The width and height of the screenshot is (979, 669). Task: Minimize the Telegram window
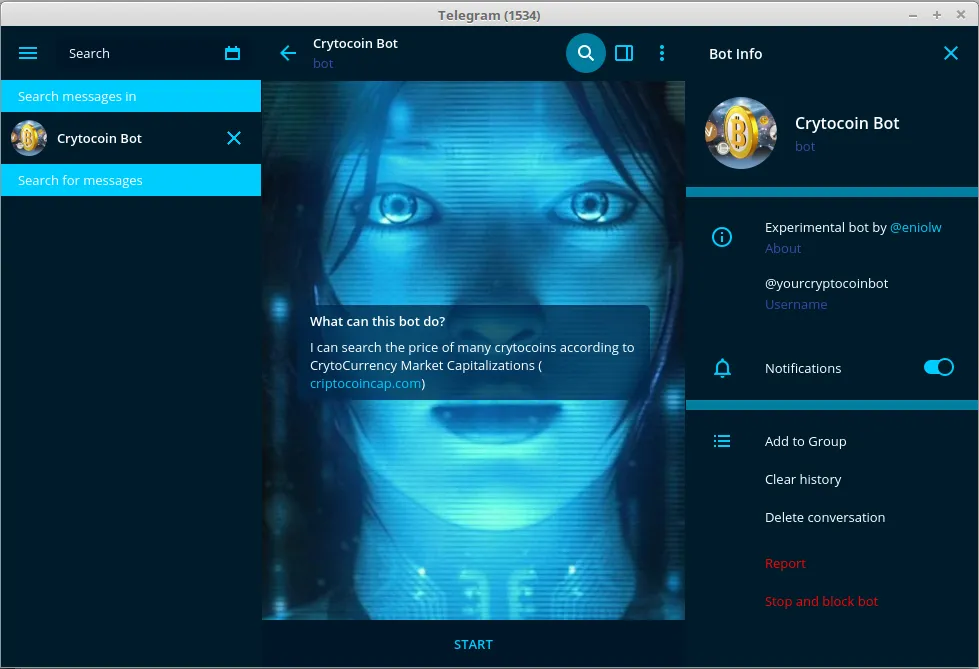[913, 15]
